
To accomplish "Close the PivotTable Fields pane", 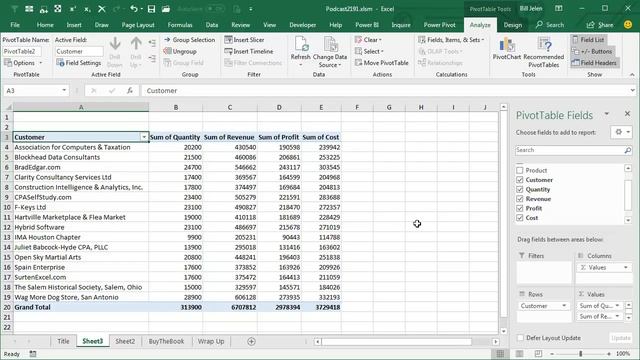I will (627, 114).
